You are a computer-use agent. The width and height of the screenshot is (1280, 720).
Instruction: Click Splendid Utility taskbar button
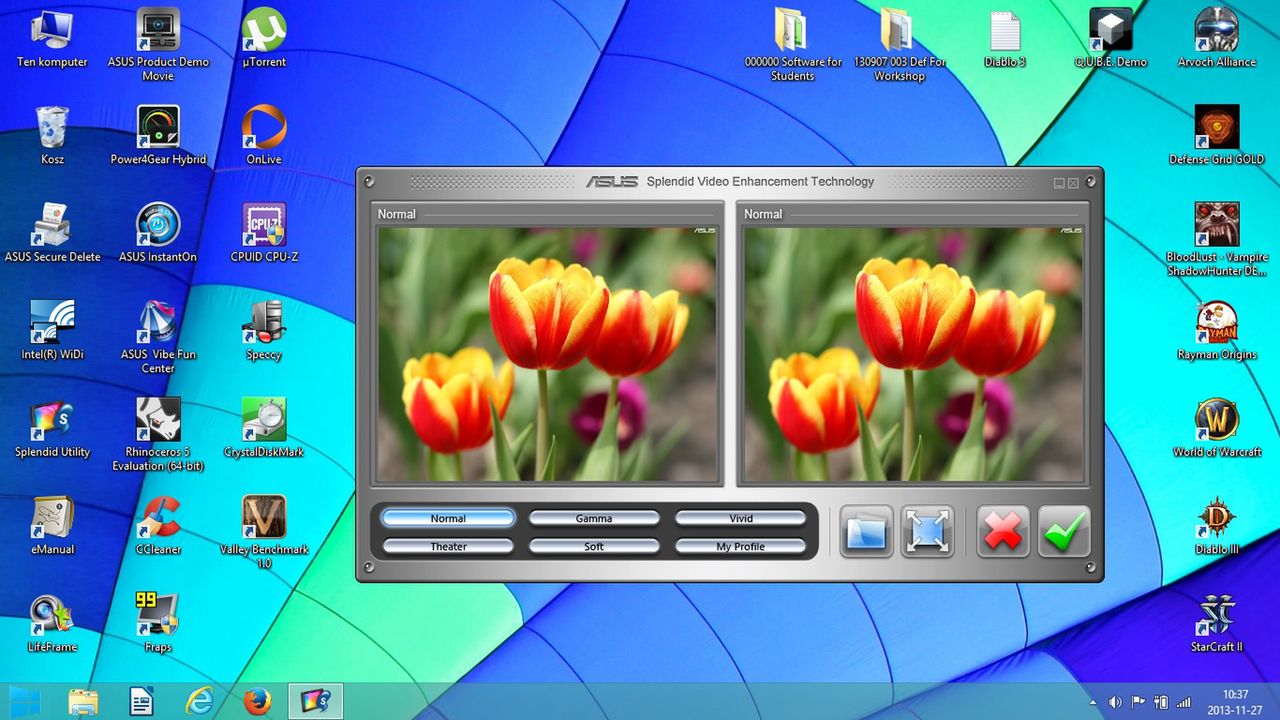tap(316, 701)
